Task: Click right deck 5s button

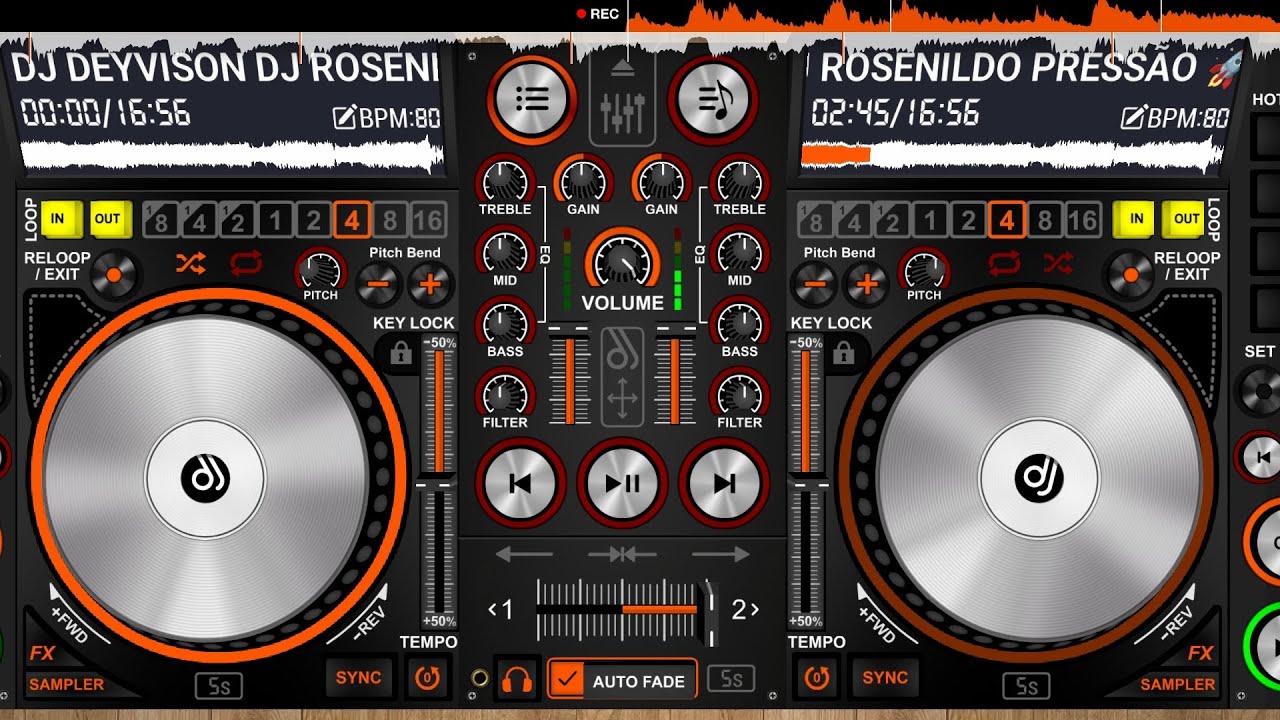Action: pyautogui.click(x=1027, y=686)
